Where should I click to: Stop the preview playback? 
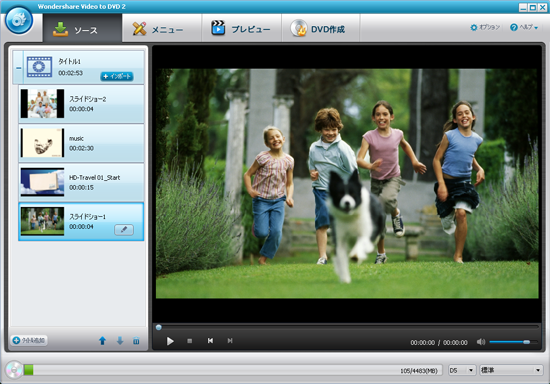(x=190, y=341)
